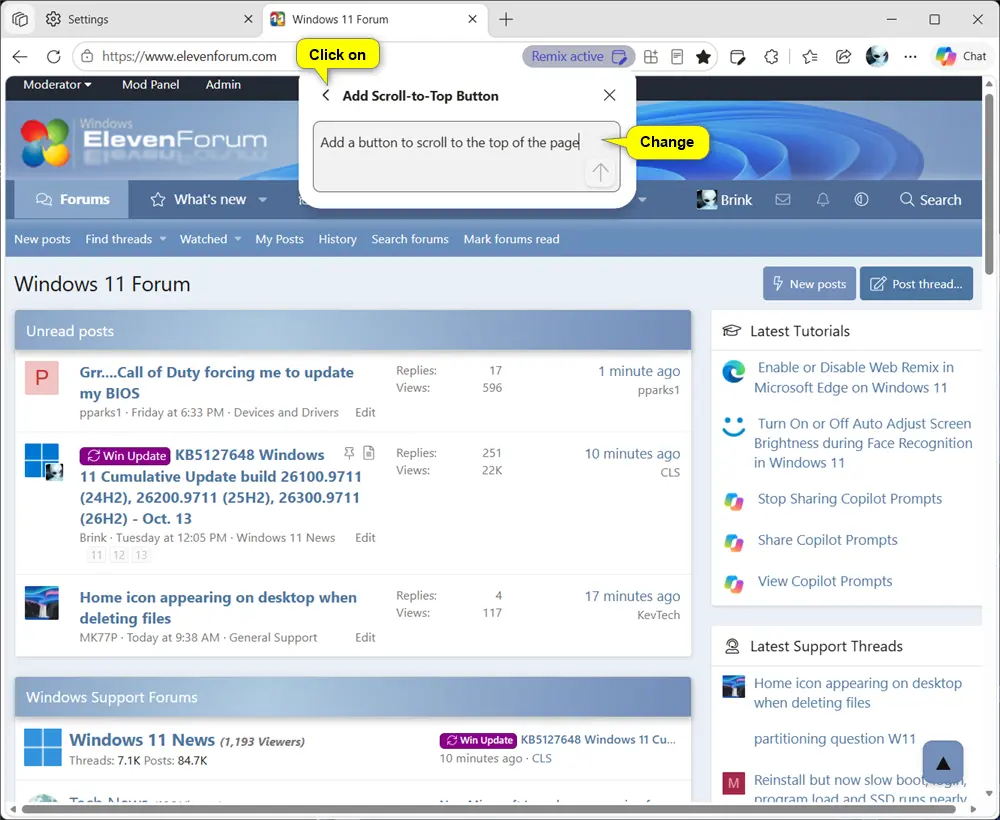Screen dimensions: 1000x820
Task: Open the Windows 11 News forum link
Action: point(142,740)
